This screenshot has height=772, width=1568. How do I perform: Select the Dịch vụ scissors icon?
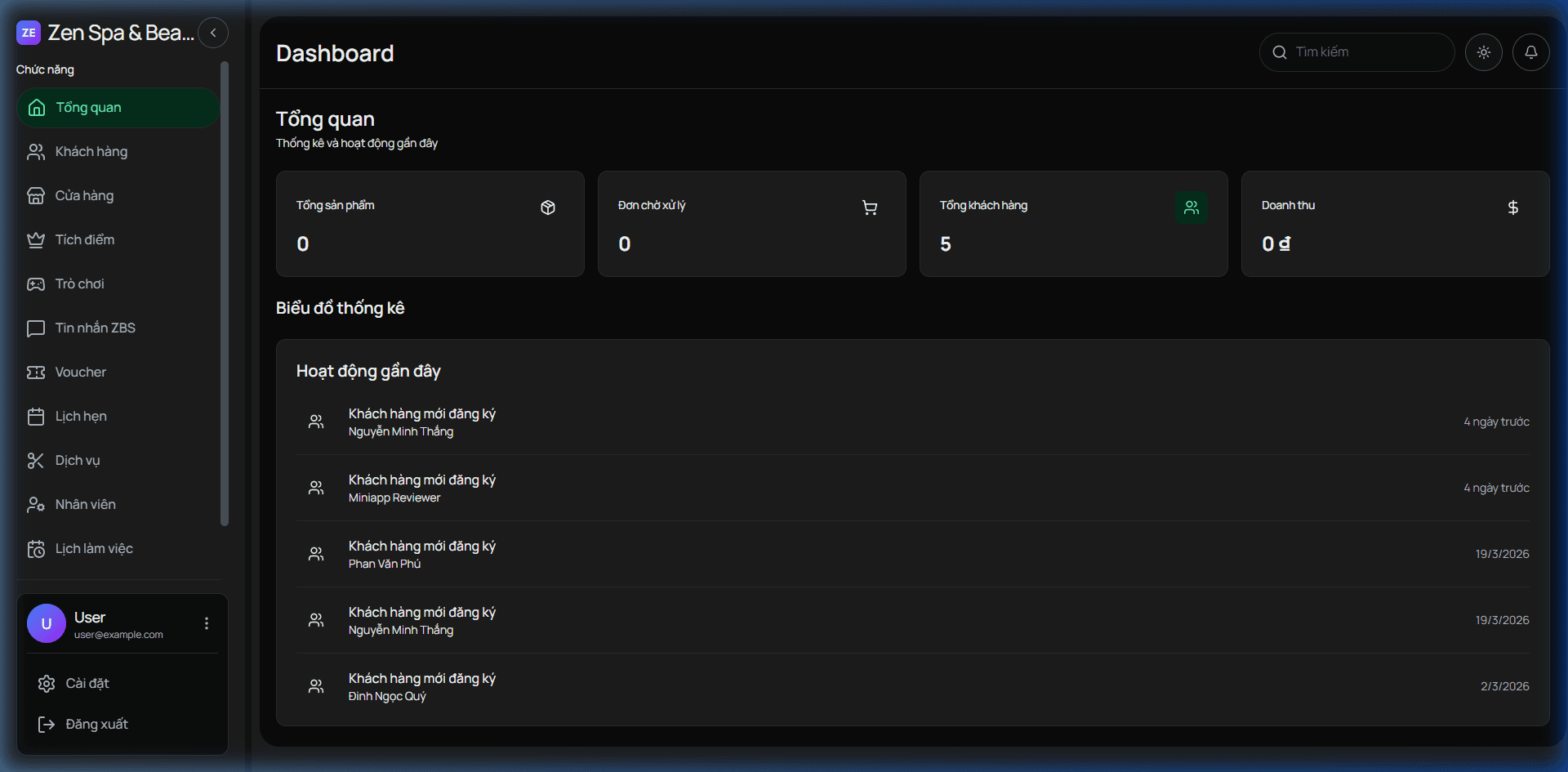(36, 460)
